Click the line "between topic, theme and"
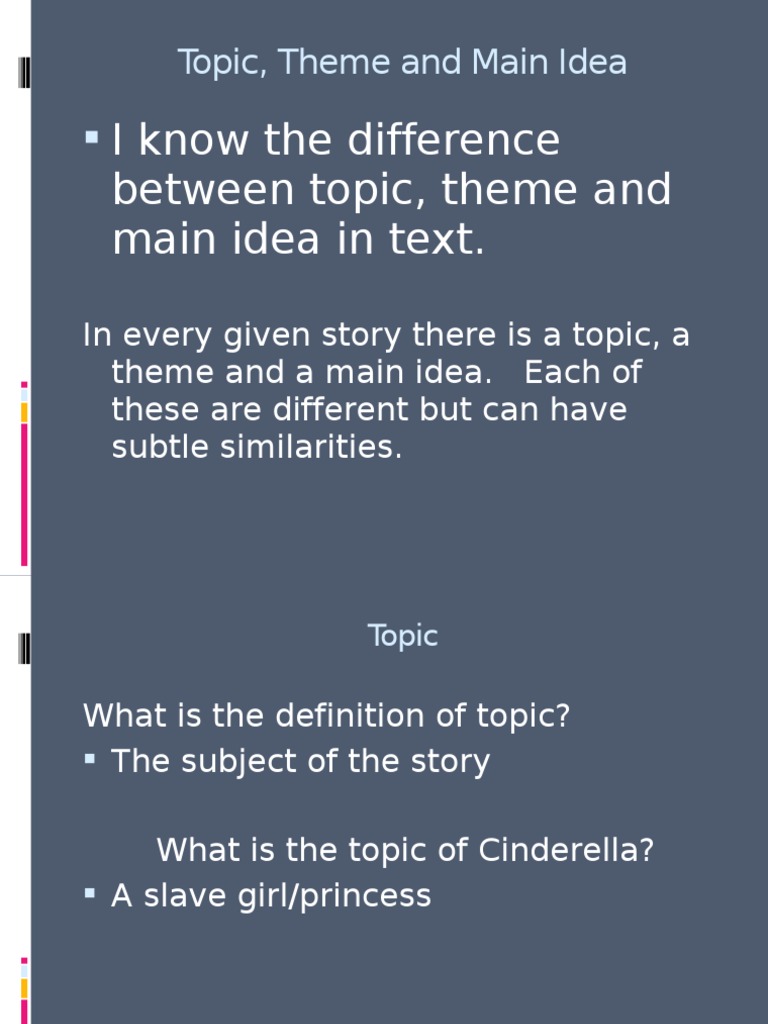Image resolution: width=768 pixels, height=1024 pixels. click(392, 190)
